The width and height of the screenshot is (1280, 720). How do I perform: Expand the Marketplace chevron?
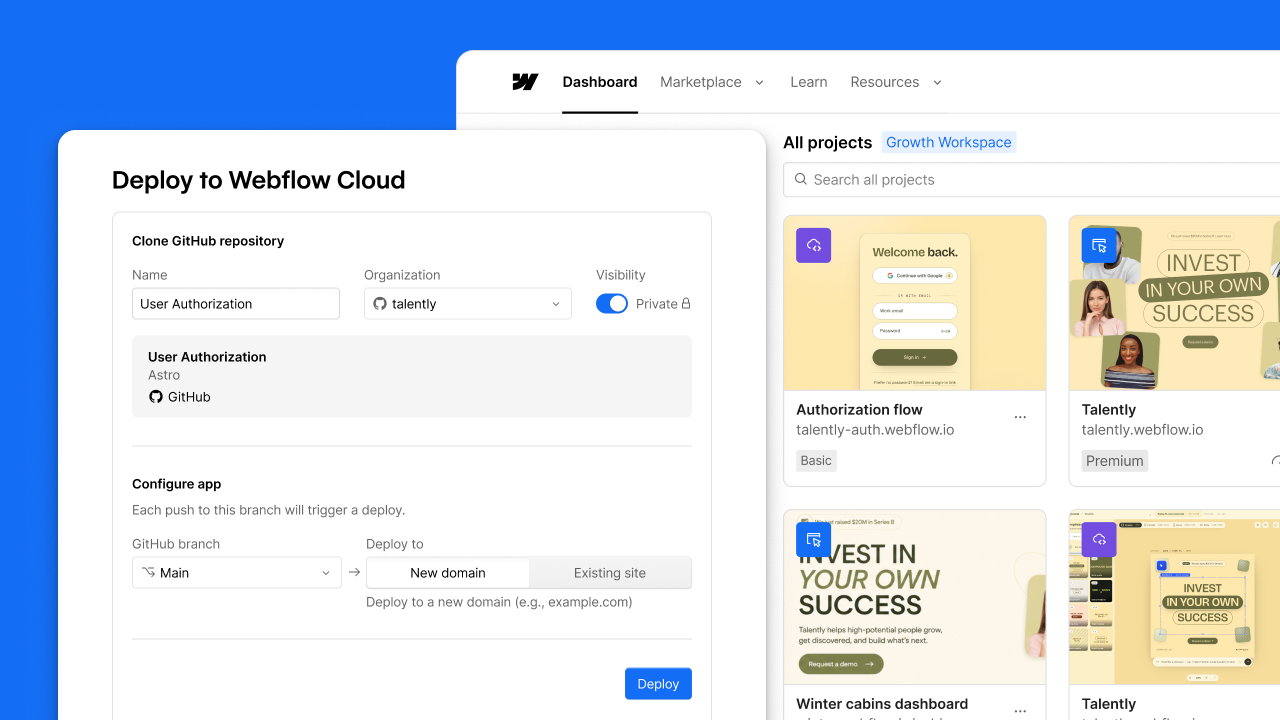(x=759, y=83)
